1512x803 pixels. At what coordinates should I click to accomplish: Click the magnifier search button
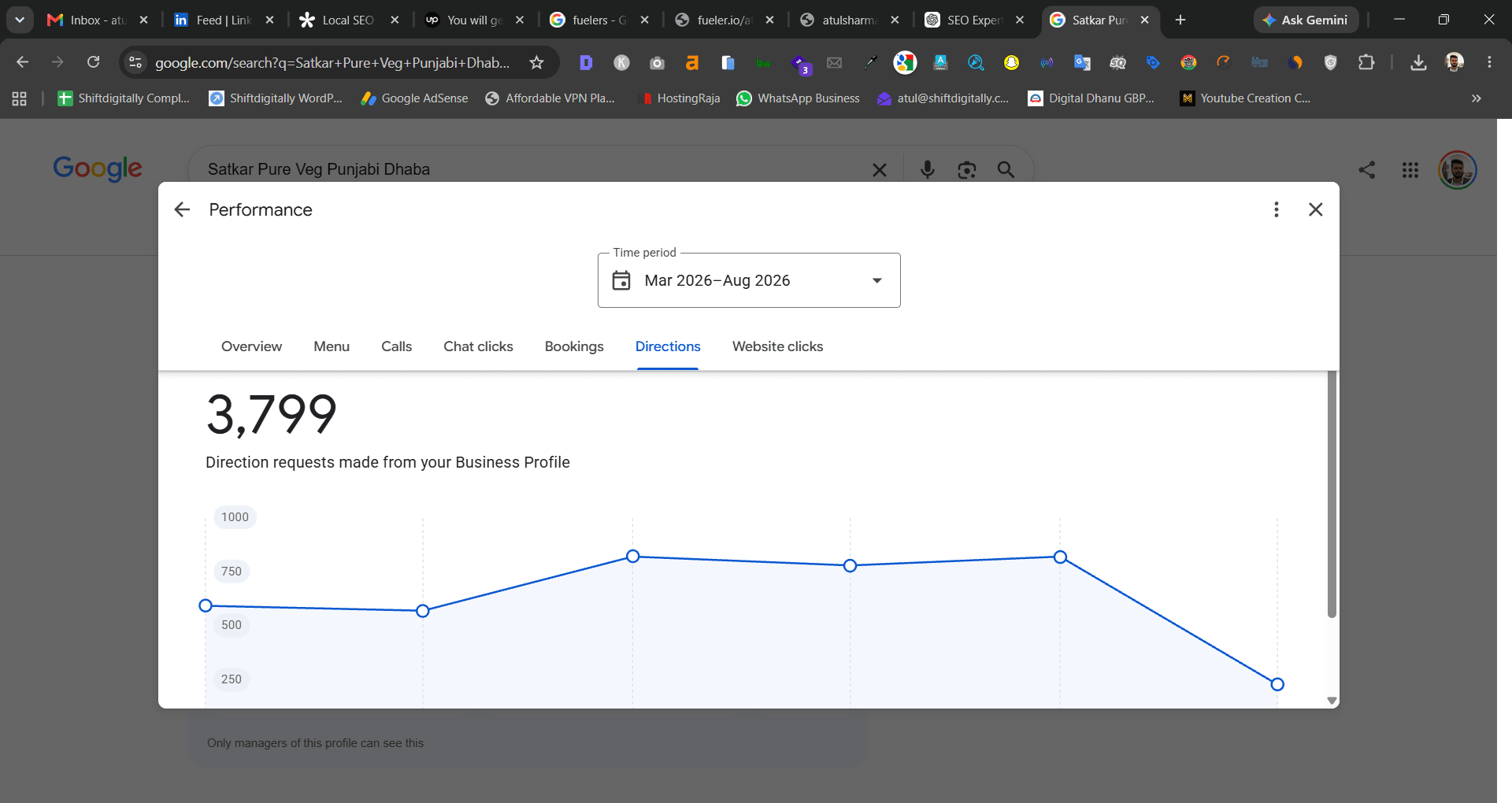[x=1006, y=169]
